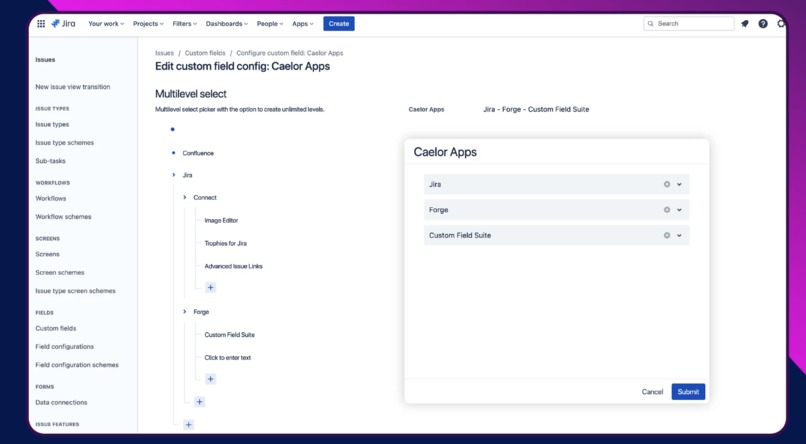Click the Jira tree node label
This screenshot has width=806, height=444.
pyautogui.click(x=188, y=175)
